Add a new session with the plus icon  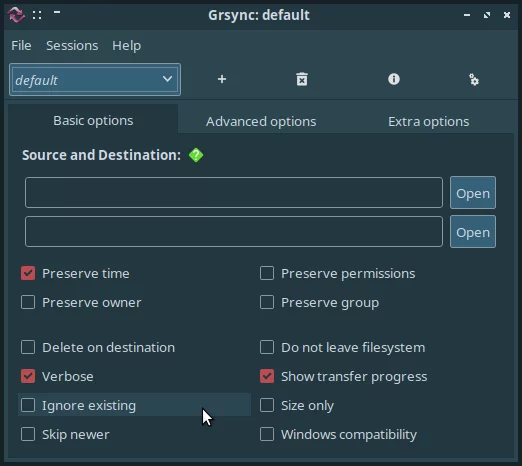pyautogui.click(x=222, y=79)
